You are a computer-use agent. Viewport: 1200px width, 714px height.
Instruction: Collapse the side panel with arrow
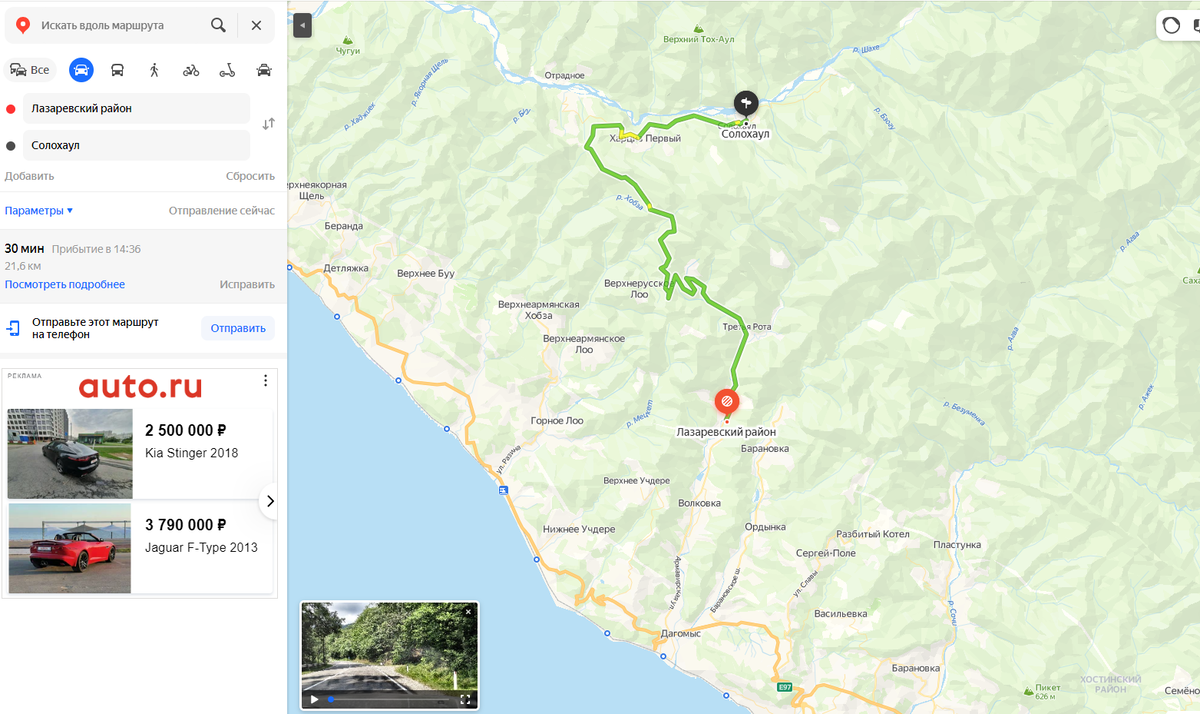coord(303,26)
